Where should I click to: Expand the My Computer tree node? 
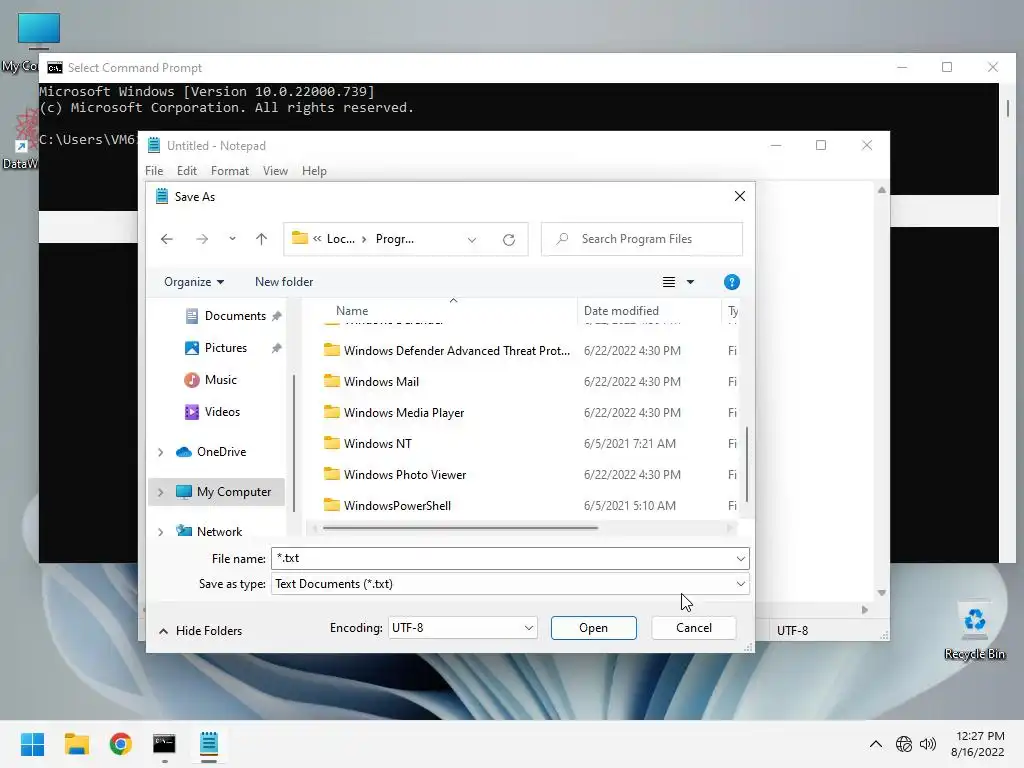[x=161, y=492]
